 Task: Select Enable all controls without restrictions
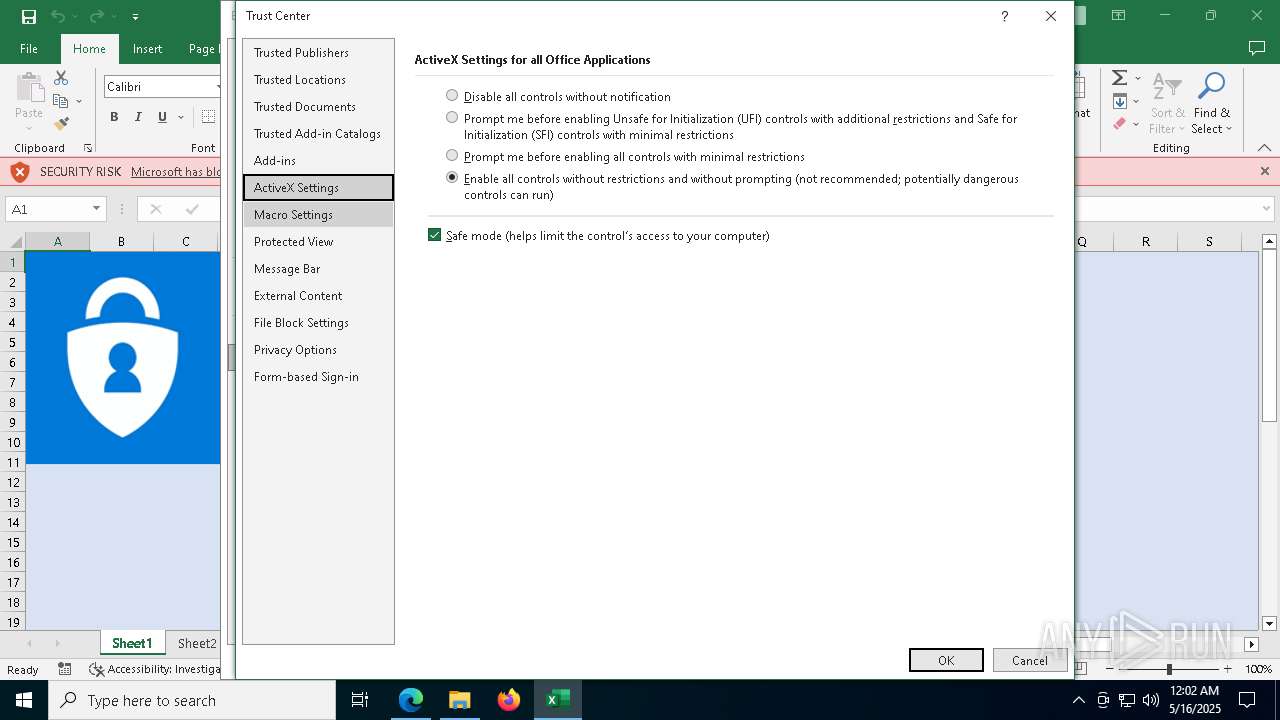[452, 178]
